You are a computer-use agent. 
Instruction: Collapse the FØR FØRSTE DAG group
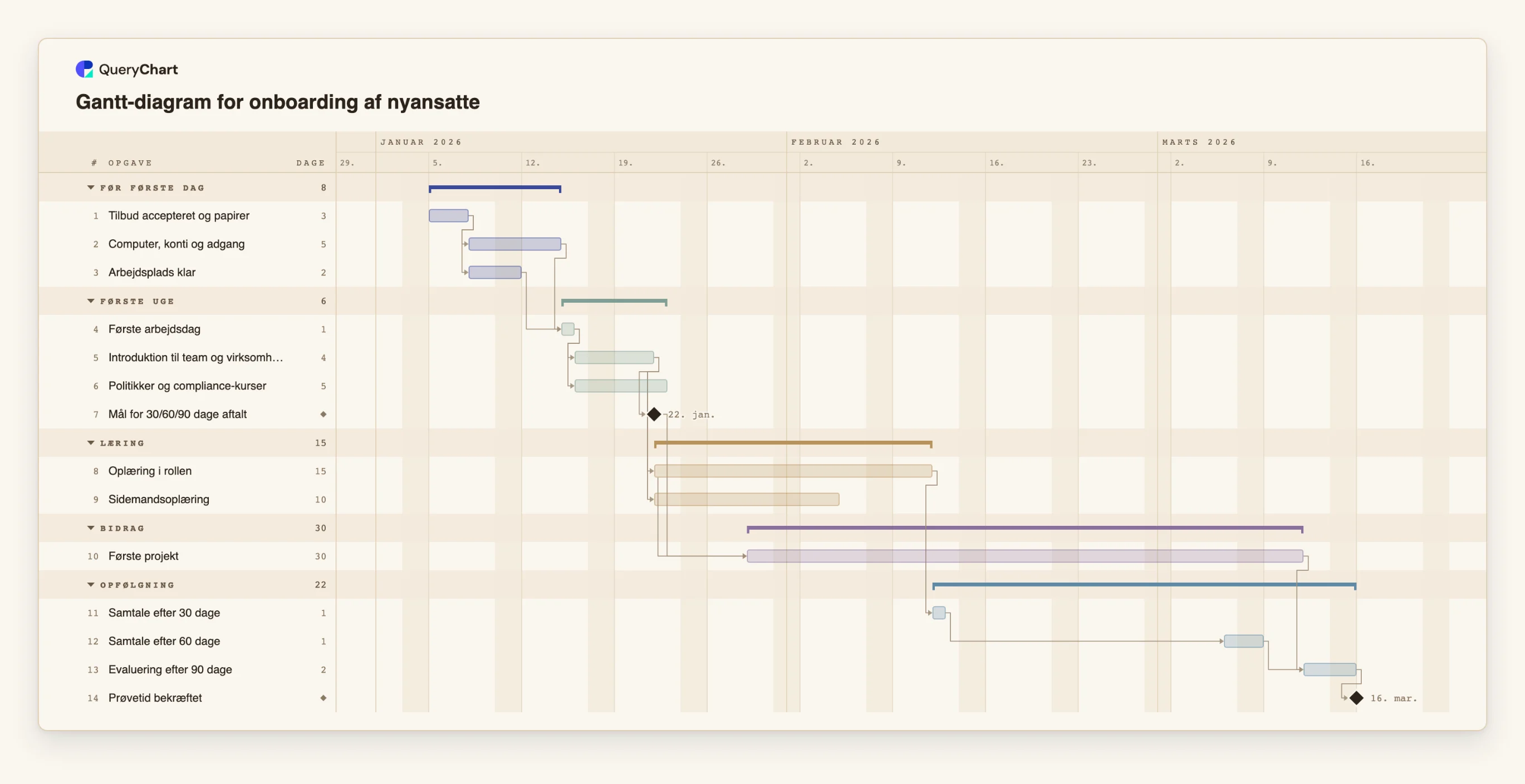[x=91, y=188]
